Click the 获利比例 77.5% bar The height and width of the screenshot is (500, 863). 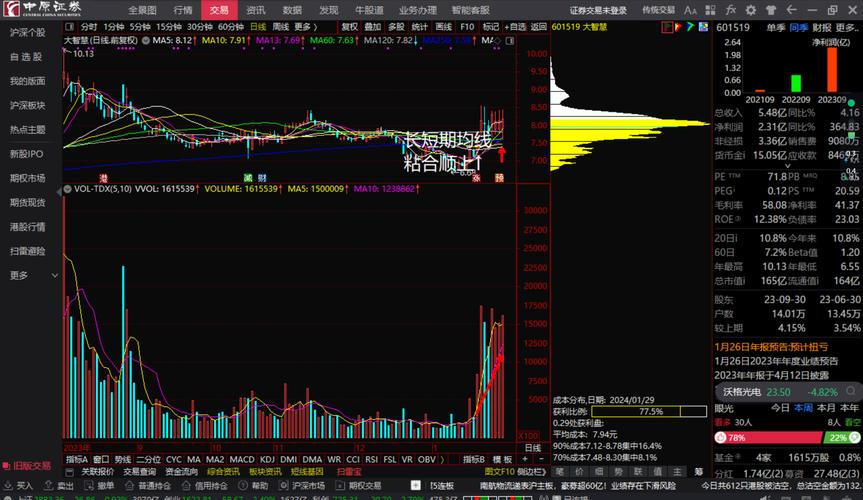tap(649, 411)
